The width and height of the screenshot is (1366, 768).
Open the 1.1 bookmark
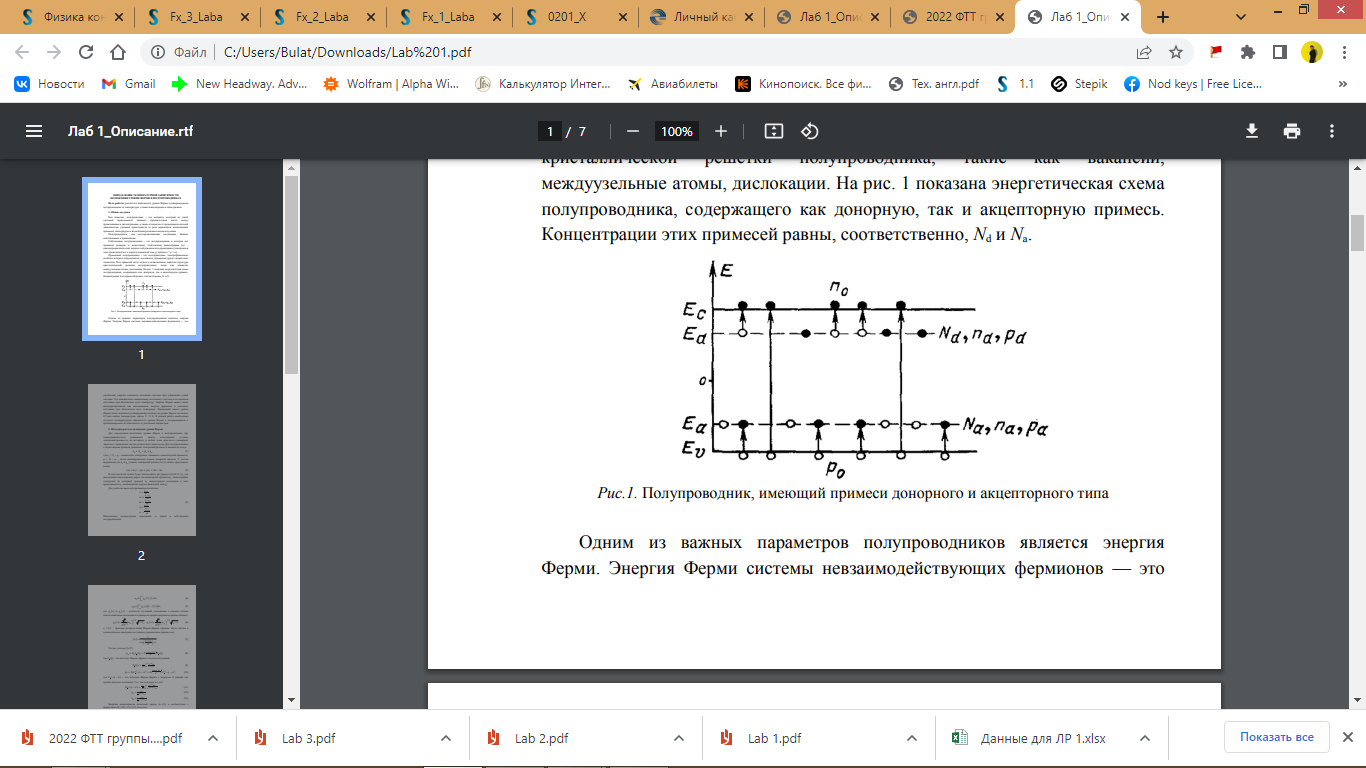pyautogui.click(x=1015, y=84)
